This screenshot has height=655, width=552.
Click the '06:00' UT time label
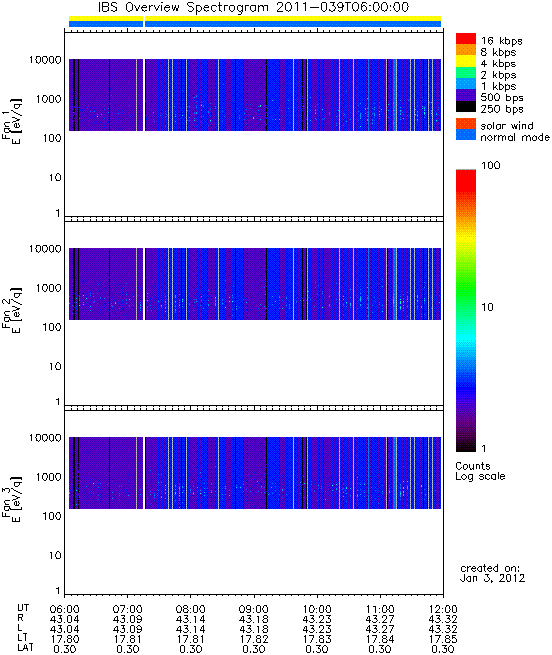(64, 609)
